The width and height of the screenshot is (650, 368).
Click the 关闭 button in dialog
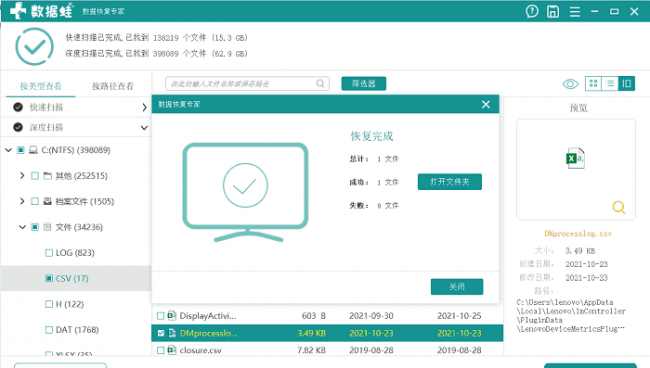coord(457,287)
